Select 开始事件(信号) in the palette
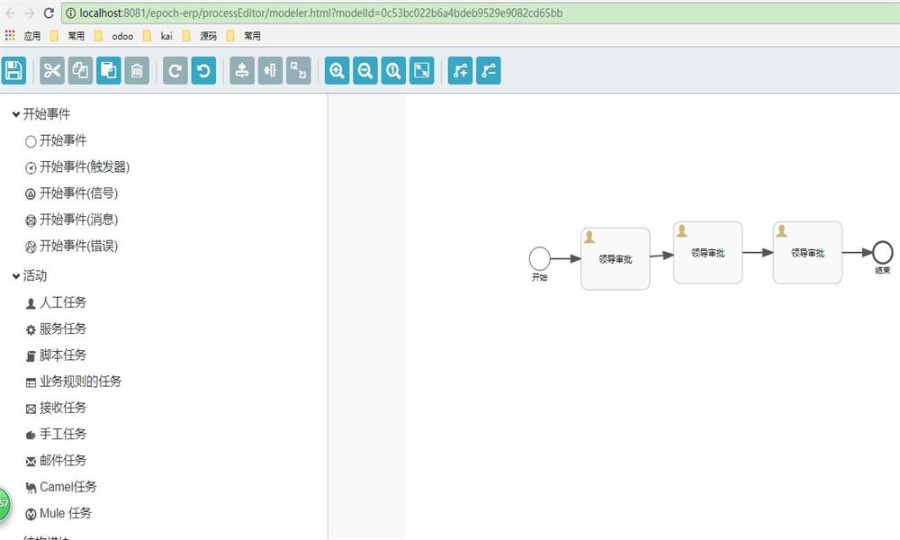Viewport: 900px width, 540px height. [72, 193]
